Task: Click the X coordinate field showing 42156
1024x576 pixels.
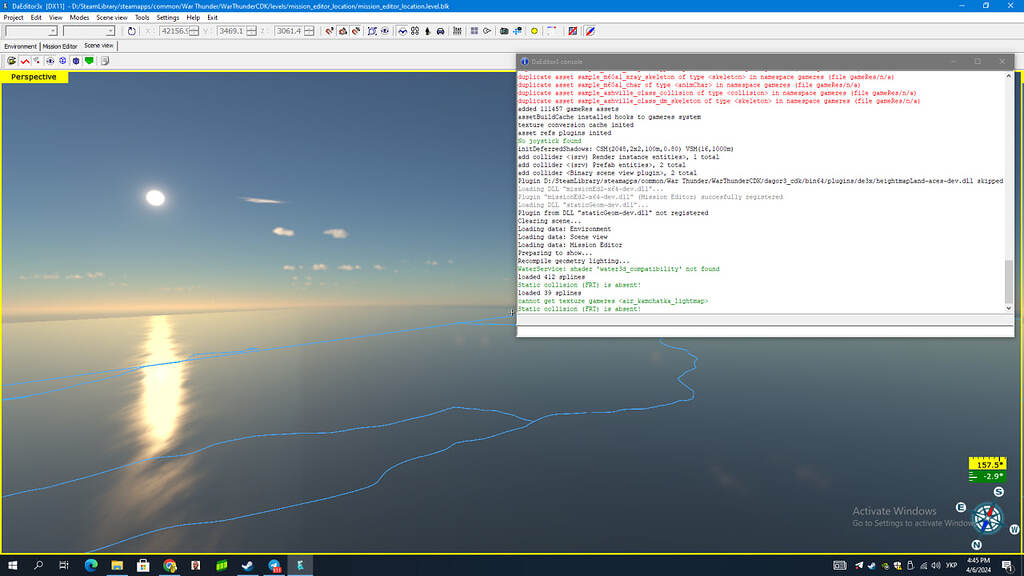Action: (174, 31)
